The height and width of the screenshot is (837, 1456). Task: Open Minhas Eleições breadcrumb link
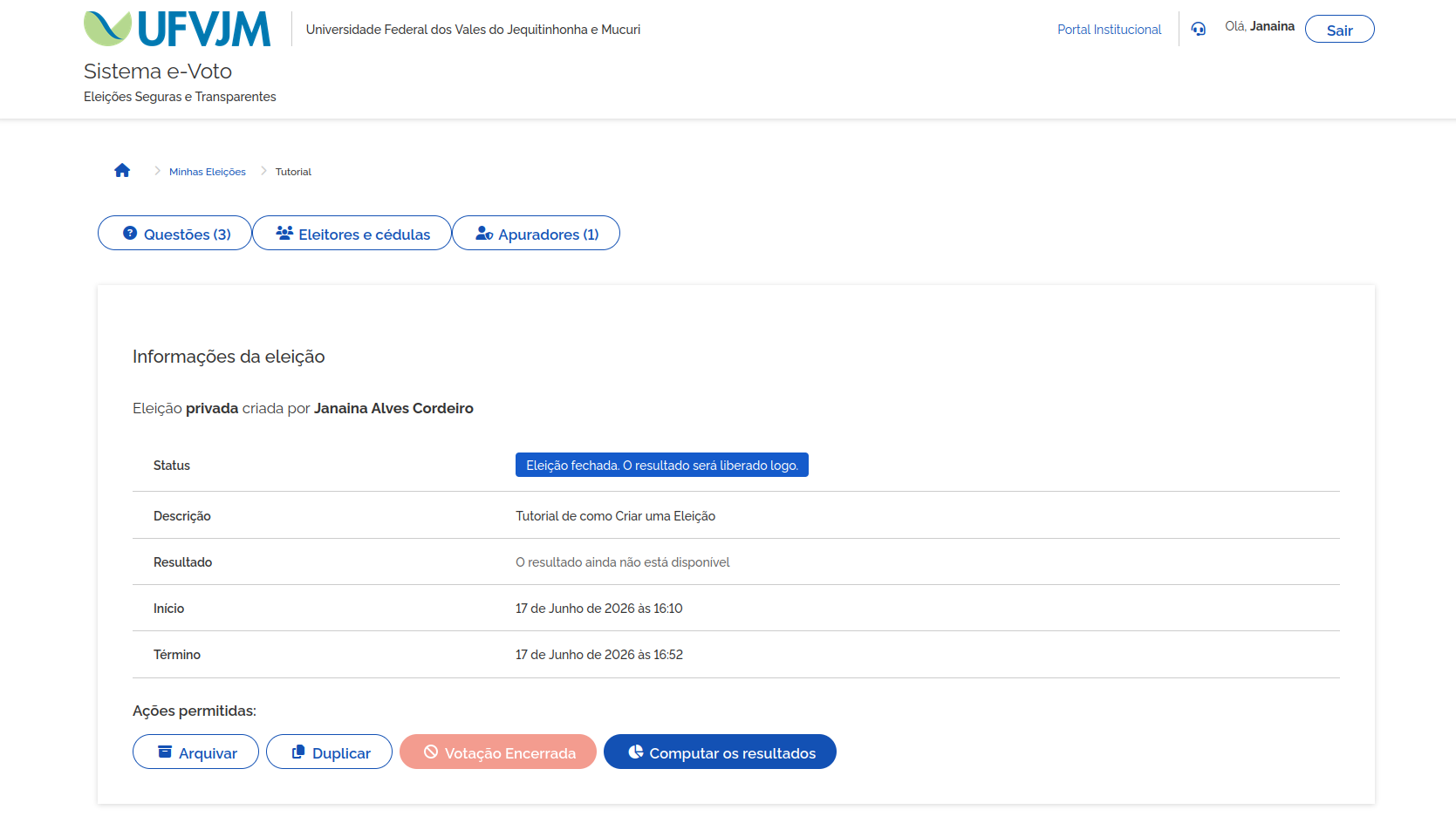[x=208, y=172]
